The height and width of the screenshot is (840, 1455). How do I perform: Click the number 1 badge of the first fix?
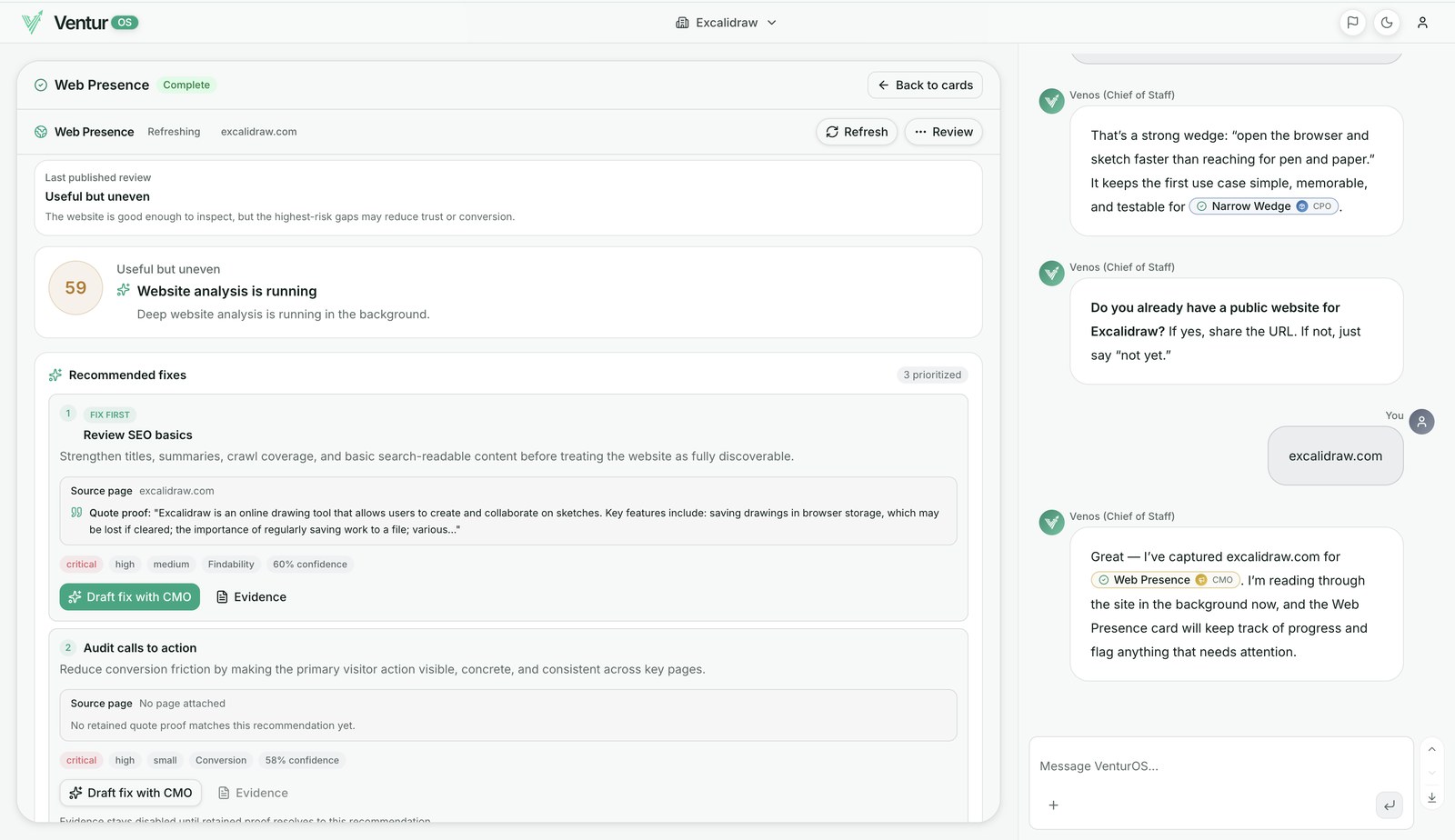[68, 414]
